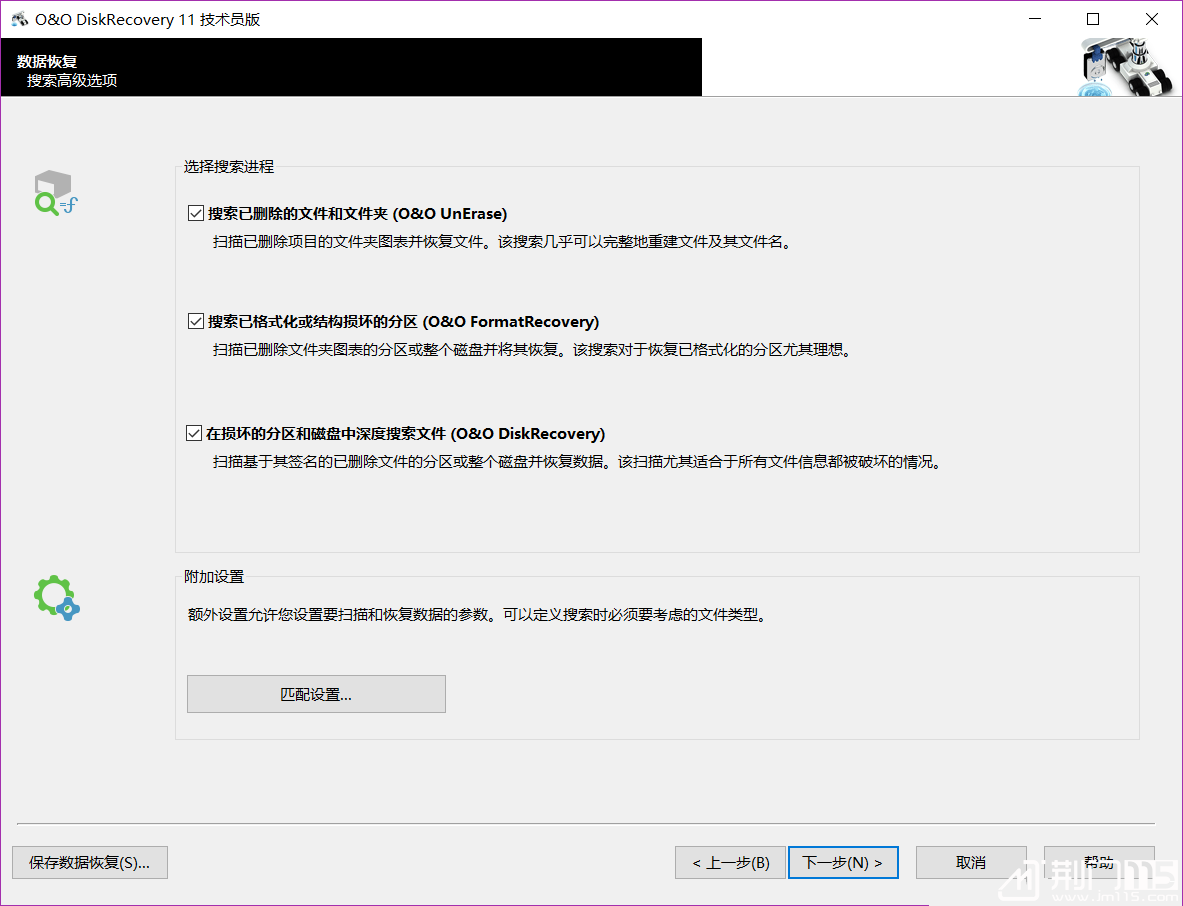
Task: Maximize the O&O DiskRecovery window
Action: [x=1092, y=19]
